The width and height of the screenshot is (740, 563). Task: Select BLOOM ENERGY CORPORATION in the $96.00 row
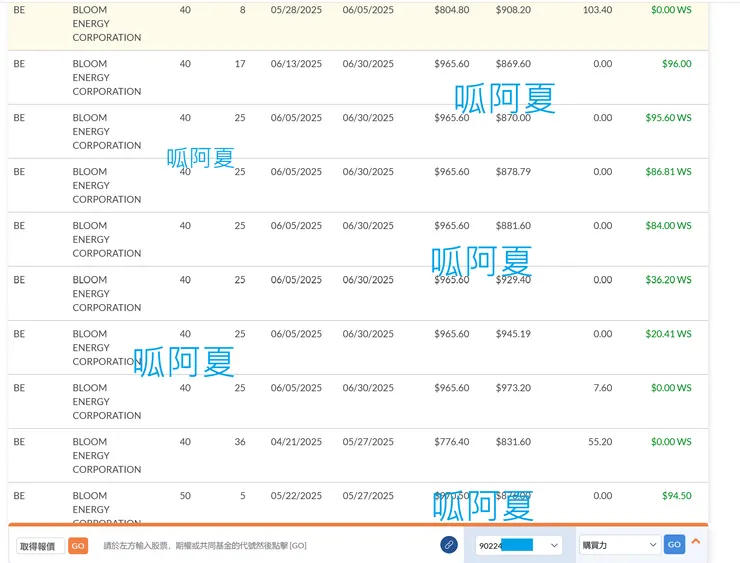click(107, 77)
